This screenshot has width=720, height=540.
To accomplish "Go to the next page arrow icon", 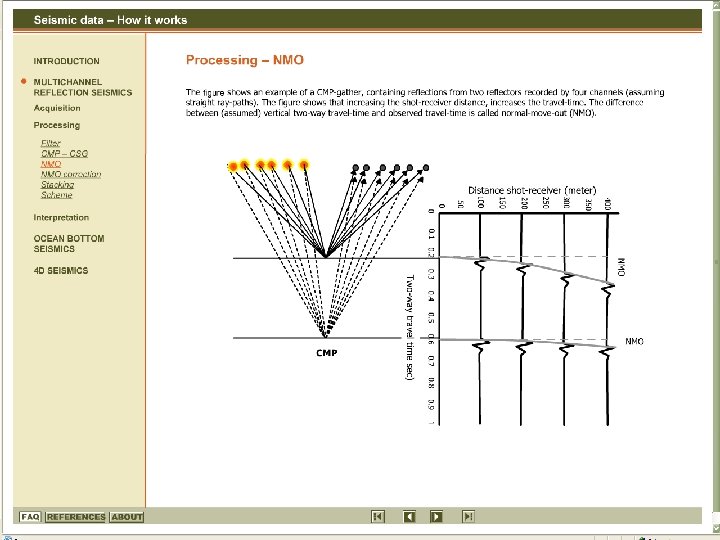I will (x=436, y=517).
